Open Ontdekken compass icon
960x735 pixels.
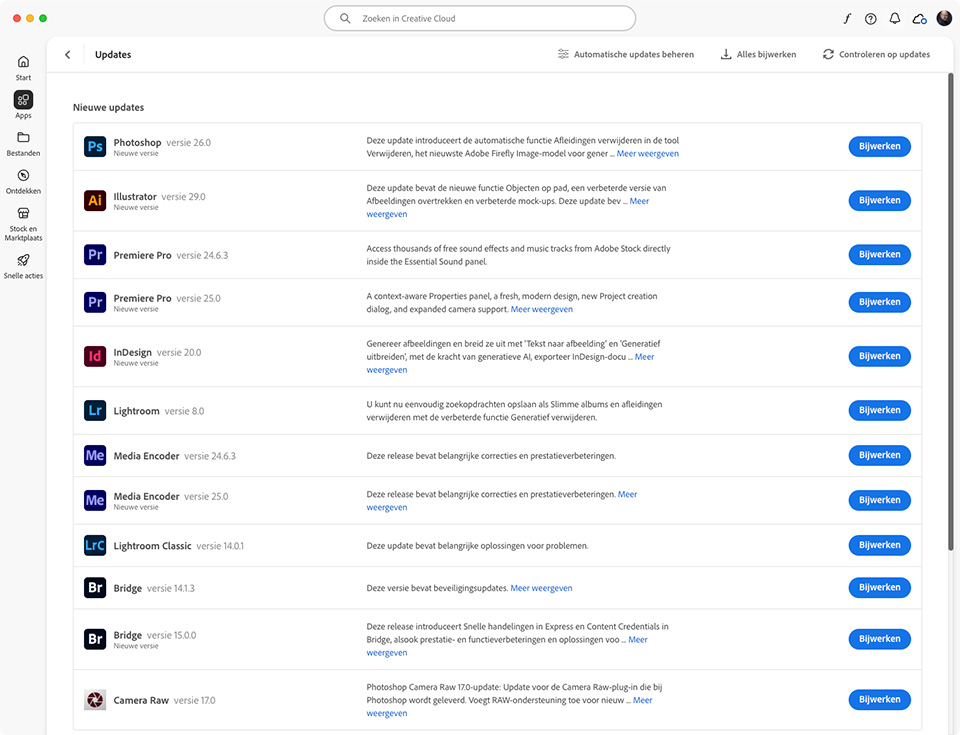click(23, 175)
